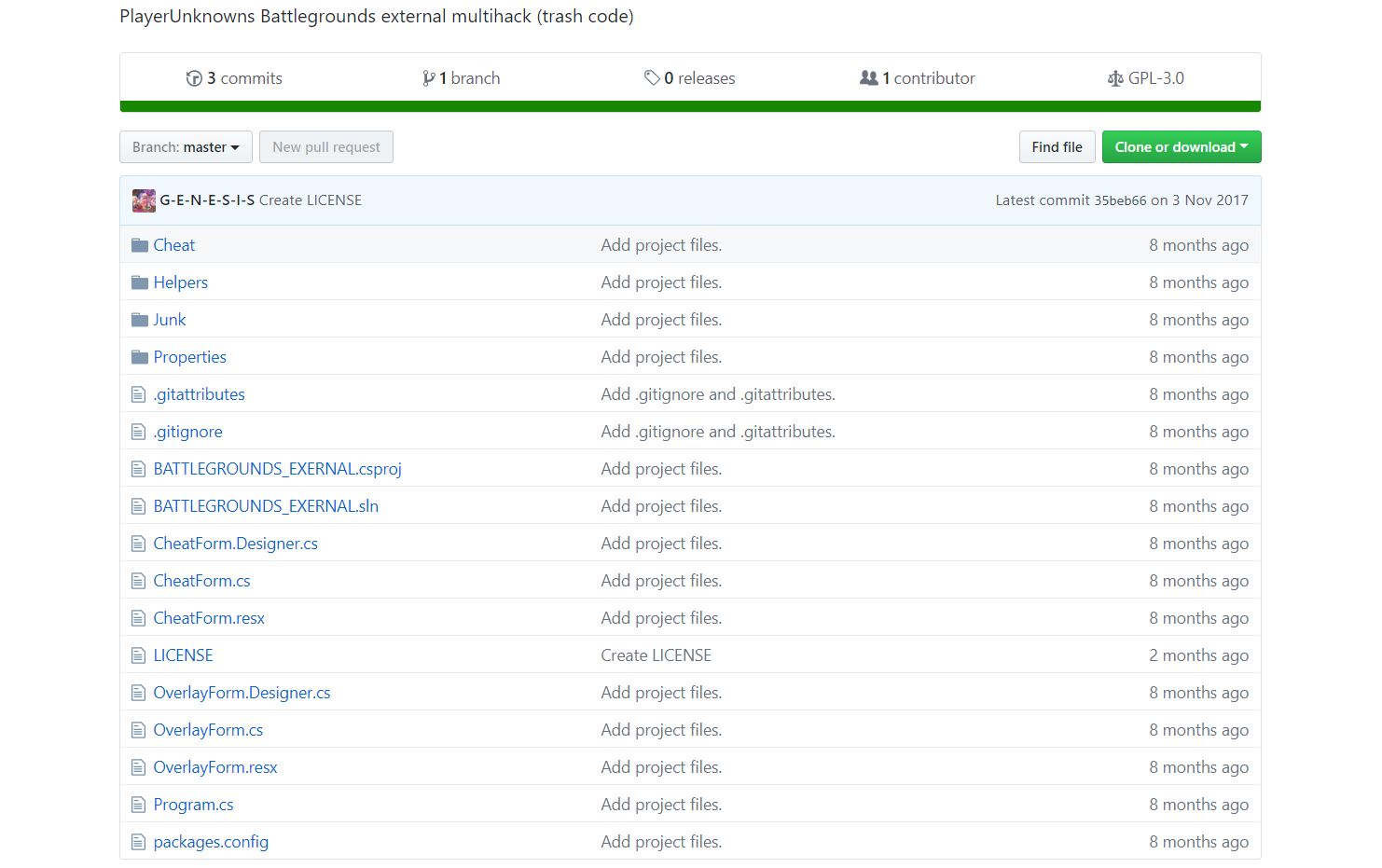Open the .gitignore file
This screenshot has height=868, width=1382.
click(188, 432)
